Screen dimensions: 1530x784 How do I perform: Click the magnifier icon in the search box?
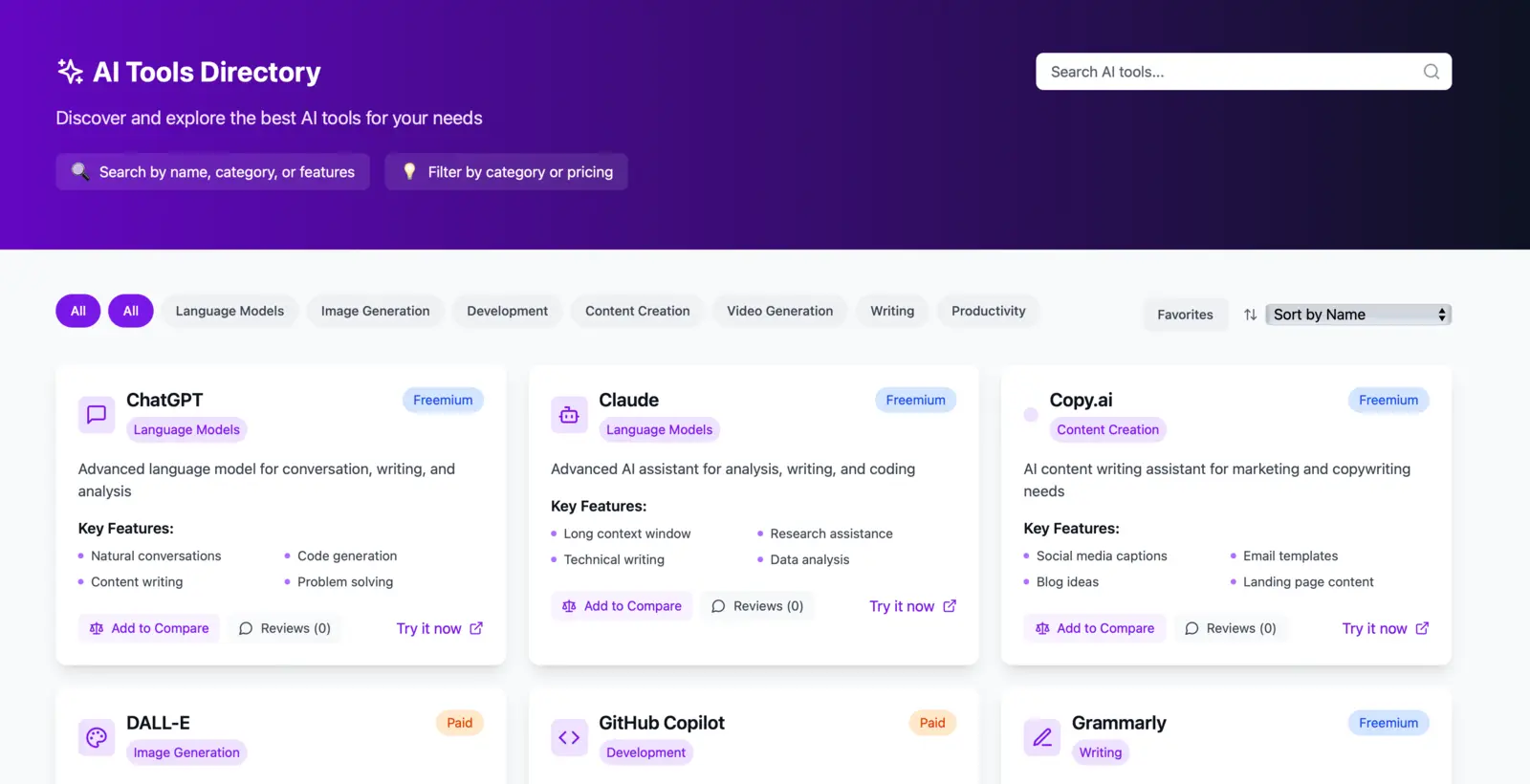click(x=1431, y=72)
